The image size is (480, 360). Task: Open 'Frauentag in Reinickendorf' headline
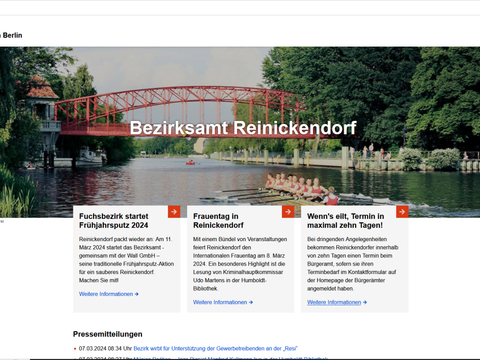[218, 221]
